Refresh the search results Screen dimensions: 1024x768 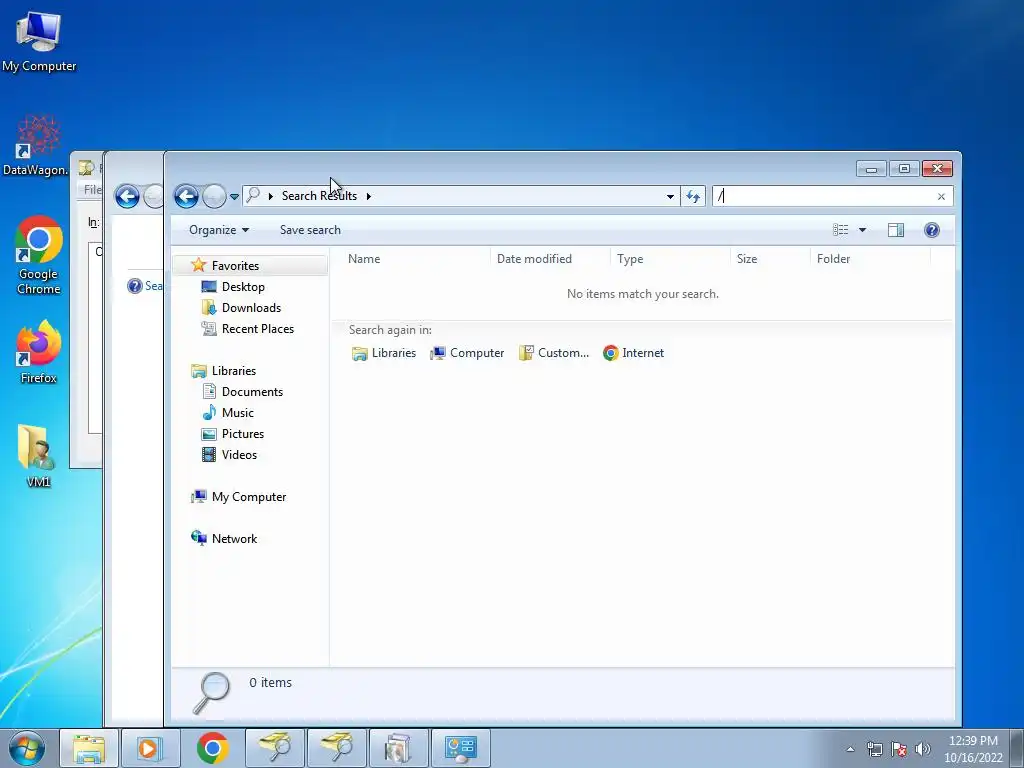point(693,196)
